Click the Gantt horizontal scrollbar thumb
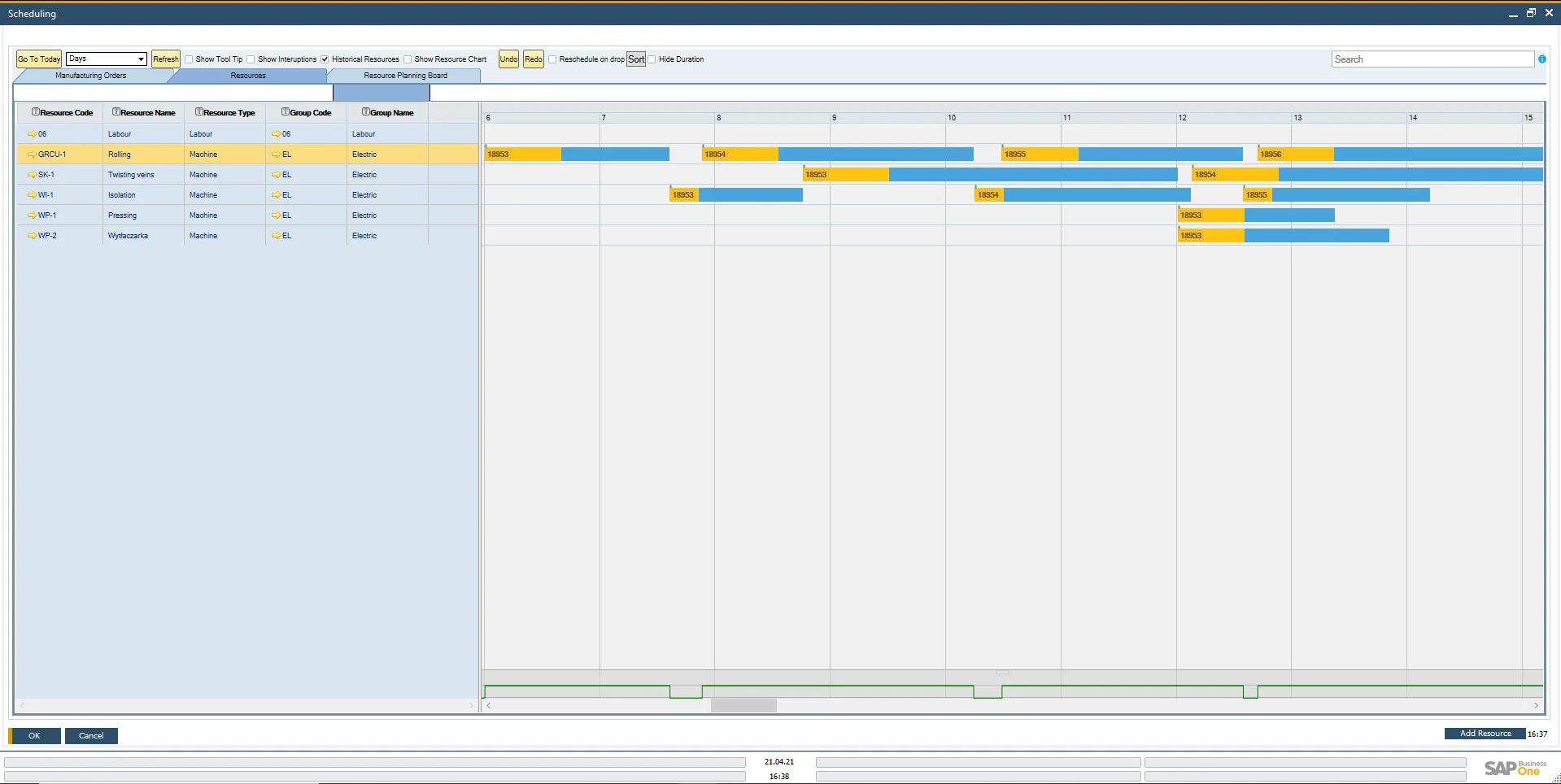This screenshot has height=784, width=1561. (743, 706)
